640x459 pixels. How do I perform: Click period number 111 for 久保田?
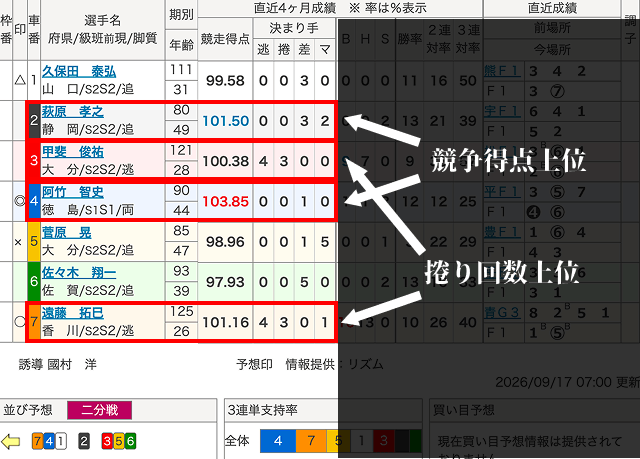(x=181, y=70)
